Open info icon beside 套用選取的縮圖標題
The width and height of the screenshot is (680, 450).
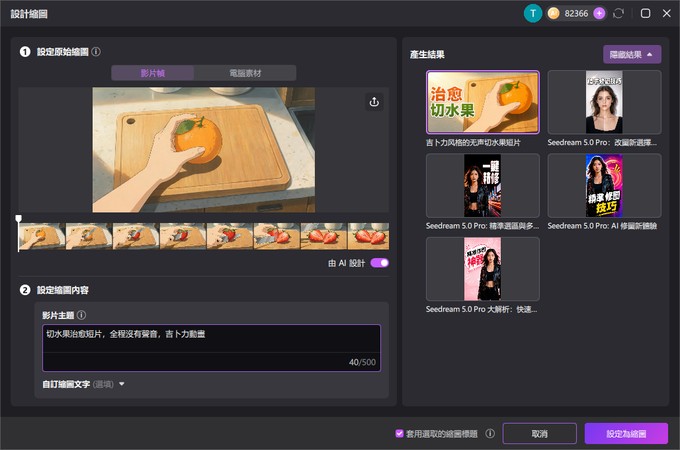coord(490,434)
